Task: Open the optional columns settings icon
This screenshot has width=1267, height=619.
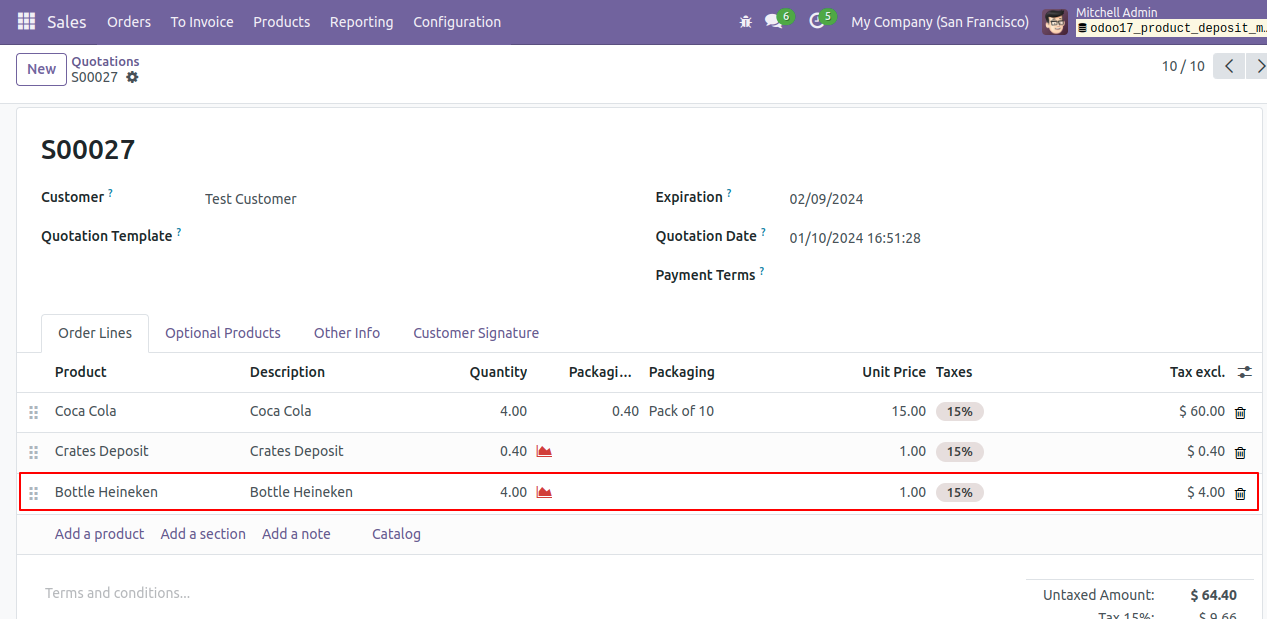Action: 1244,372
